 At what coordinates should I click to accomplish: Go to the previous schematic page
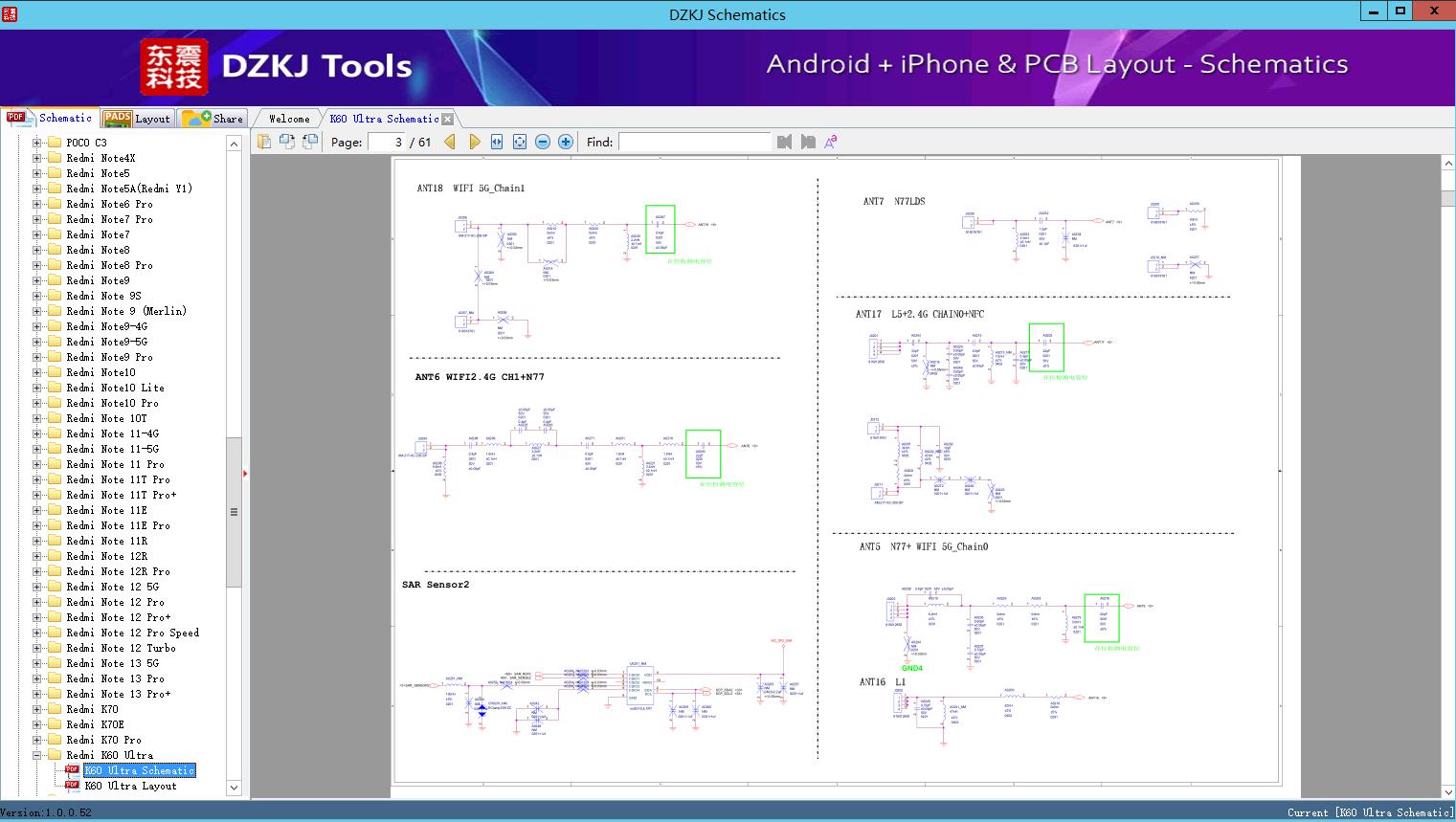(450, 142)
